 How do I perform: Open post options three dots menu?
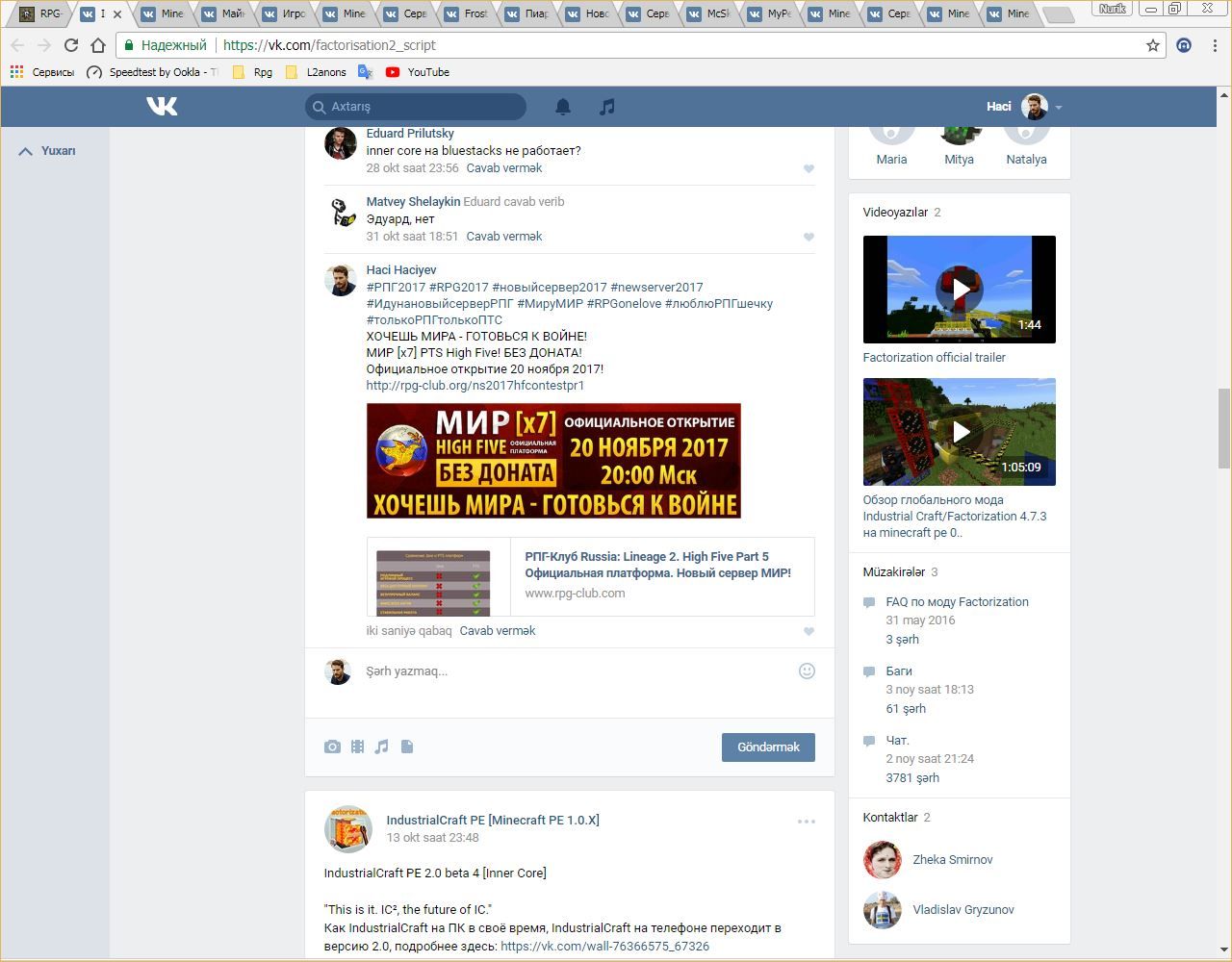click(x=807, y=822)
